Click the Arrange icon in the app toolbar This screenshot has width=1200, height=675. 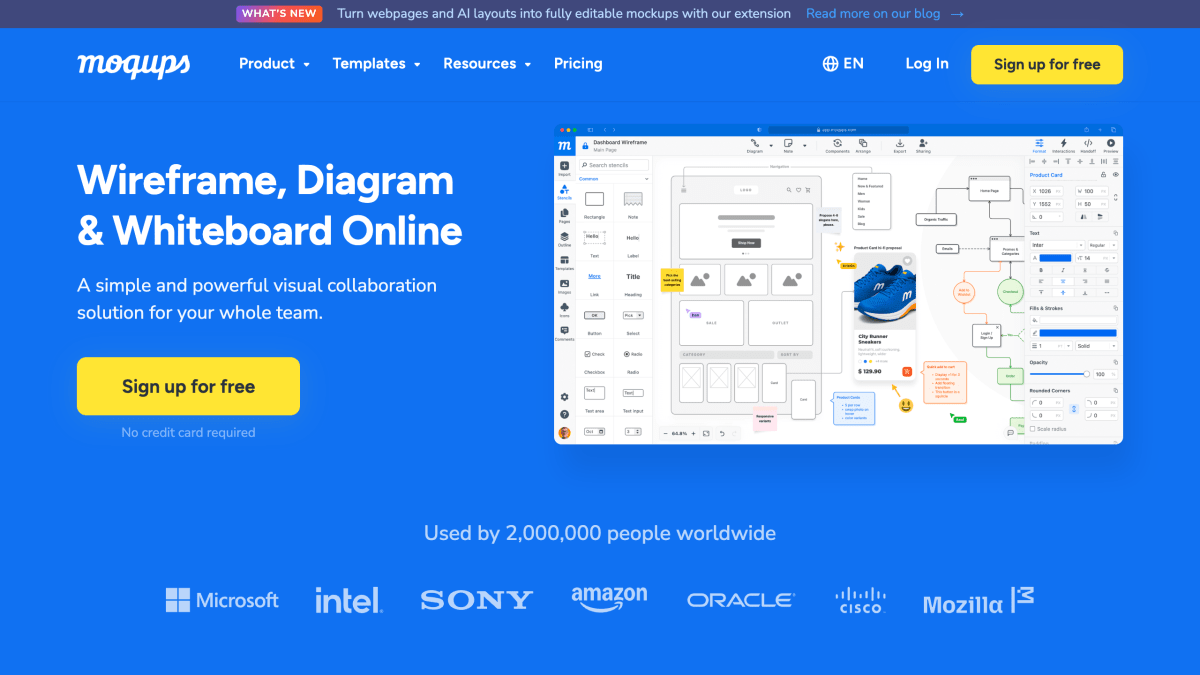[x=863, y=146]
